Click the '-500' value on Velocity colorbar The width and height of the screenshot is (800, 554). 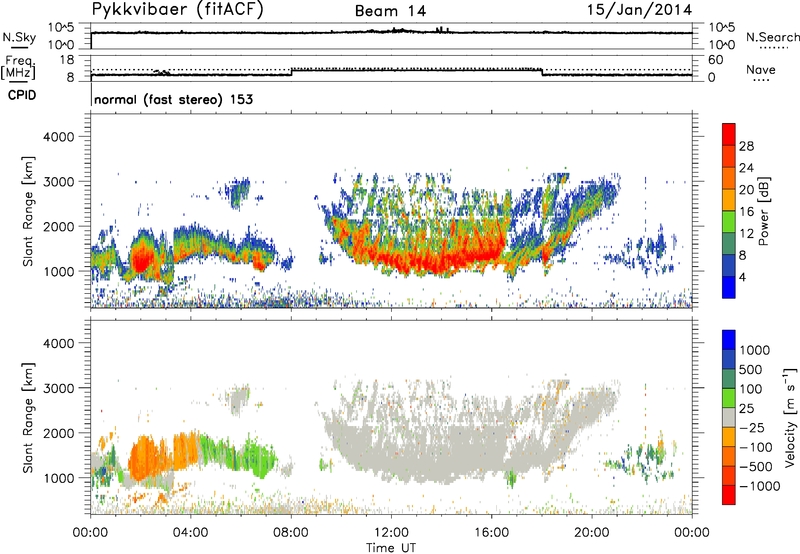[x=756, y=466]
